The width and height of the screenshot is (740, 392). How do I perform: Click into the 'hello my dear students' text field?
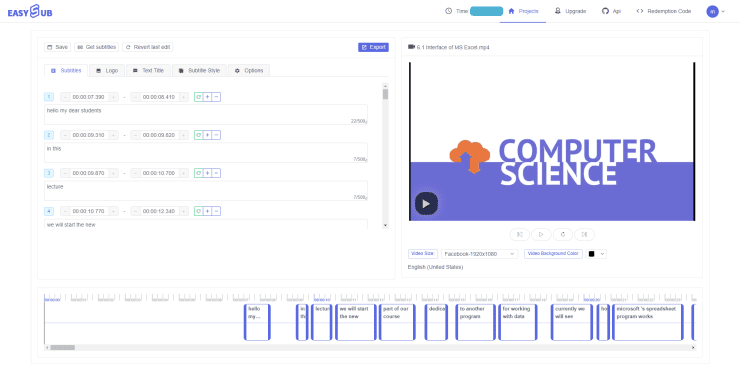pyautogui.click(x=206, y=115)
